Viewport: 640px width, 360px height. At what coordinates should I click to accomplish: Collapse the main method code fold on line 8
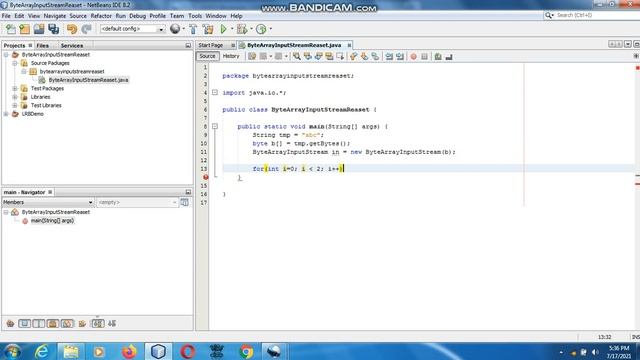215,127
